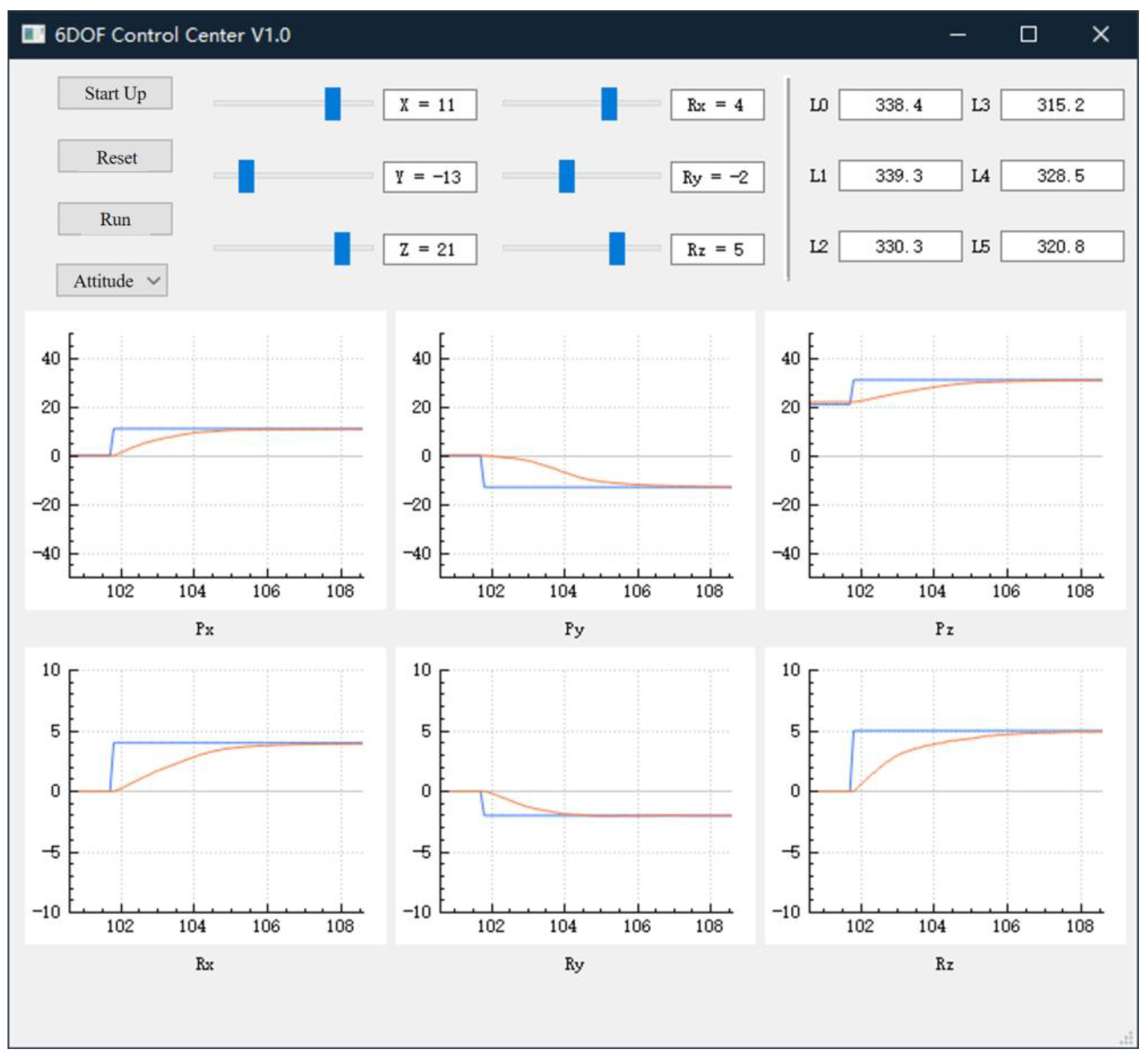Viewport: 1148px width, 1058px height.
Task: Click the L0 length field showing 338.4
Action: [x=900, y=105]
